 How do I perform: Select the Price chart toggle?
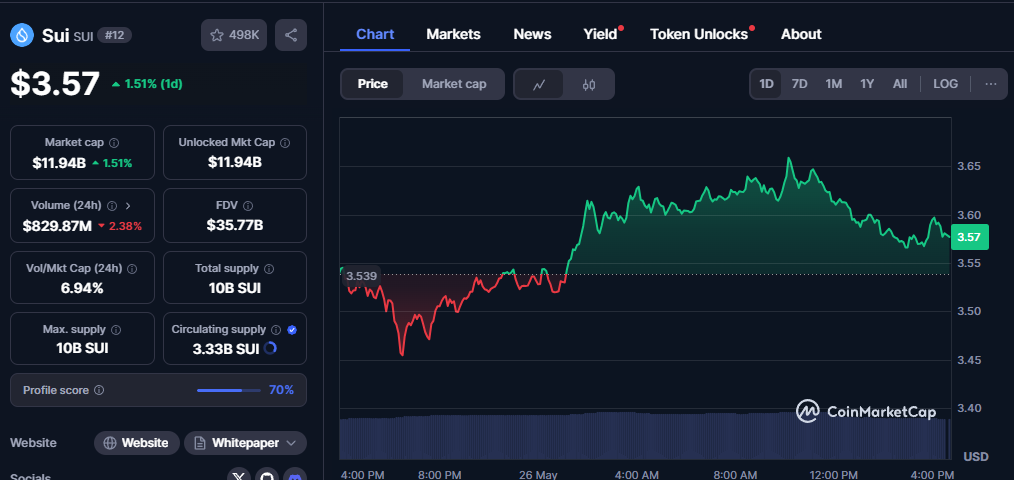[372, 84]
